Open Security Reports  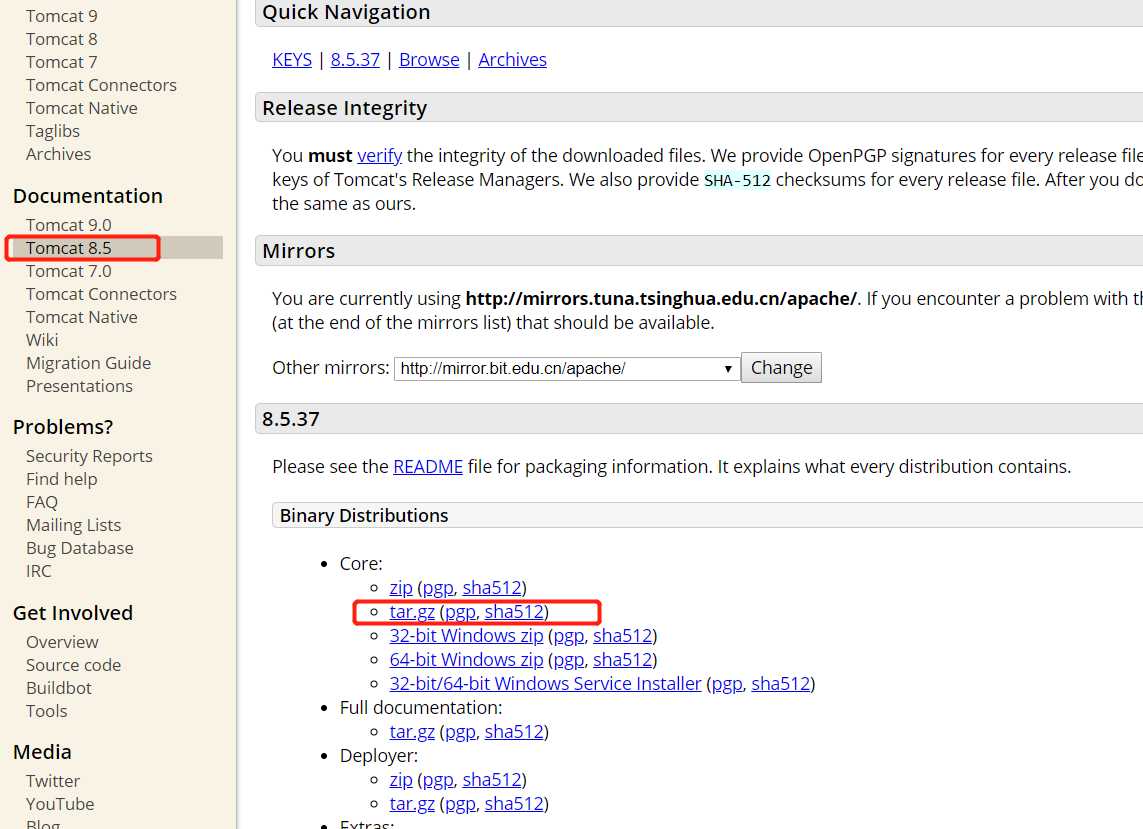pos(89,456)
